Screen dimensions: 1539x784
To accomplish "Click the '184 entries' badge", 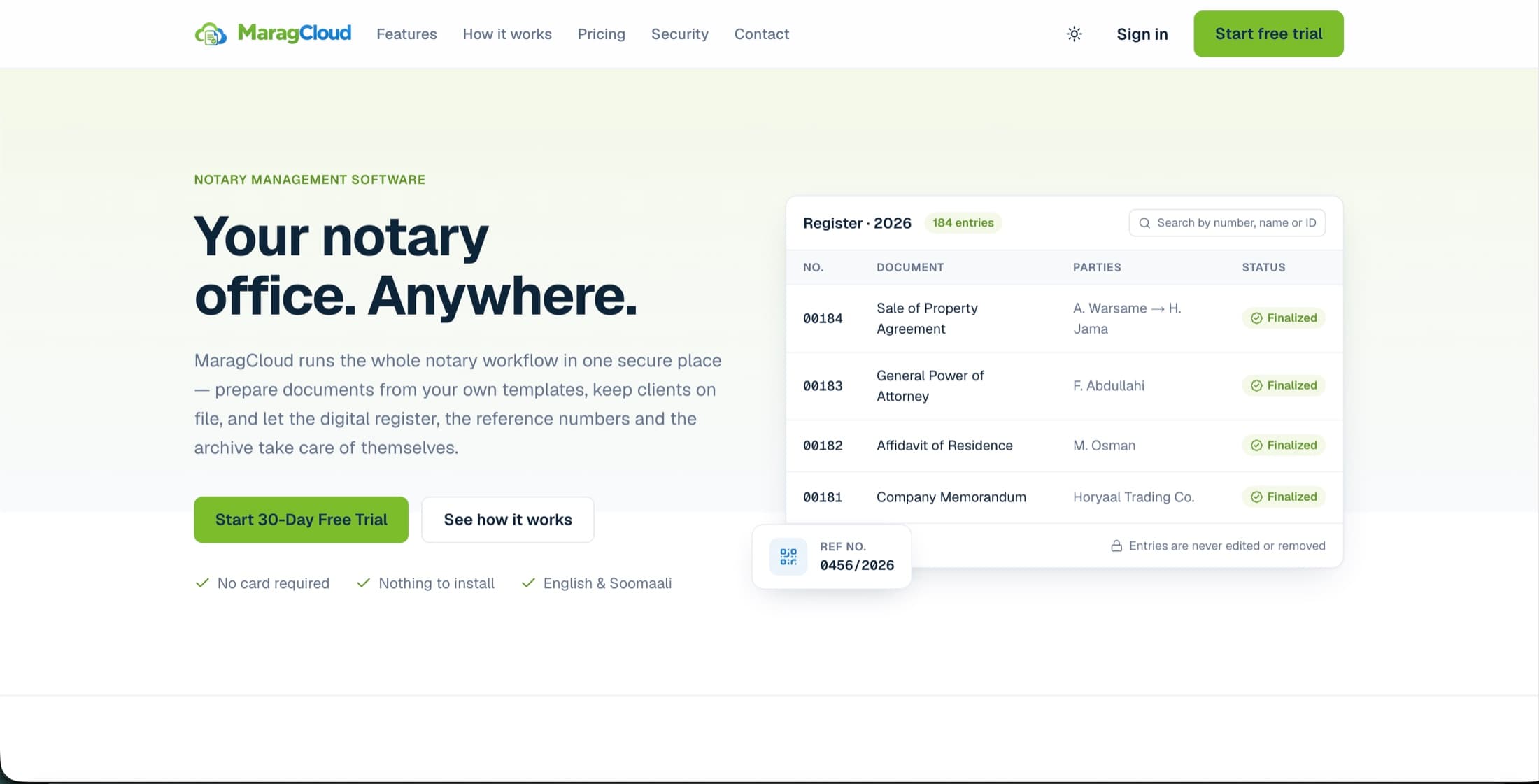I will [963, 223].
